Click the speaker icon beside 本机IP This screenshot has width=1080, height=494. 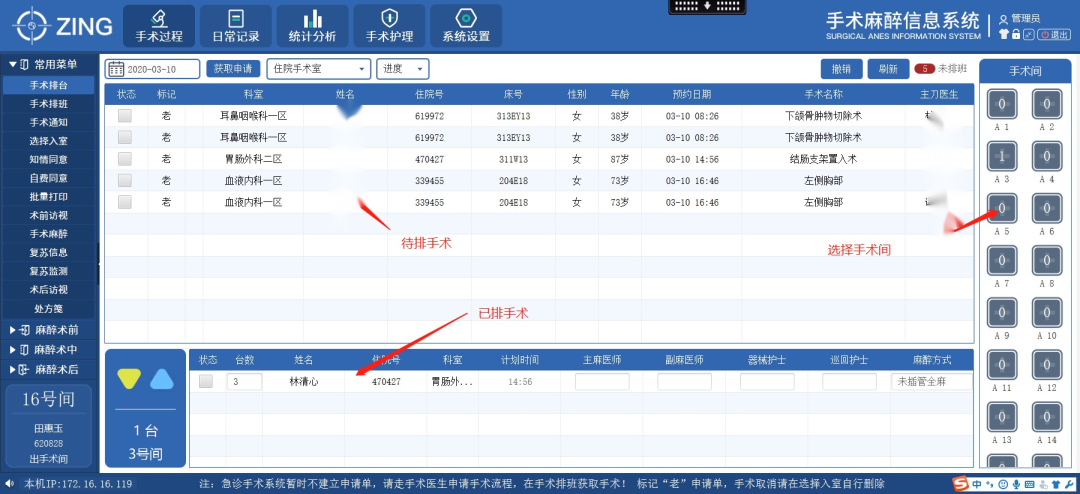8,484
